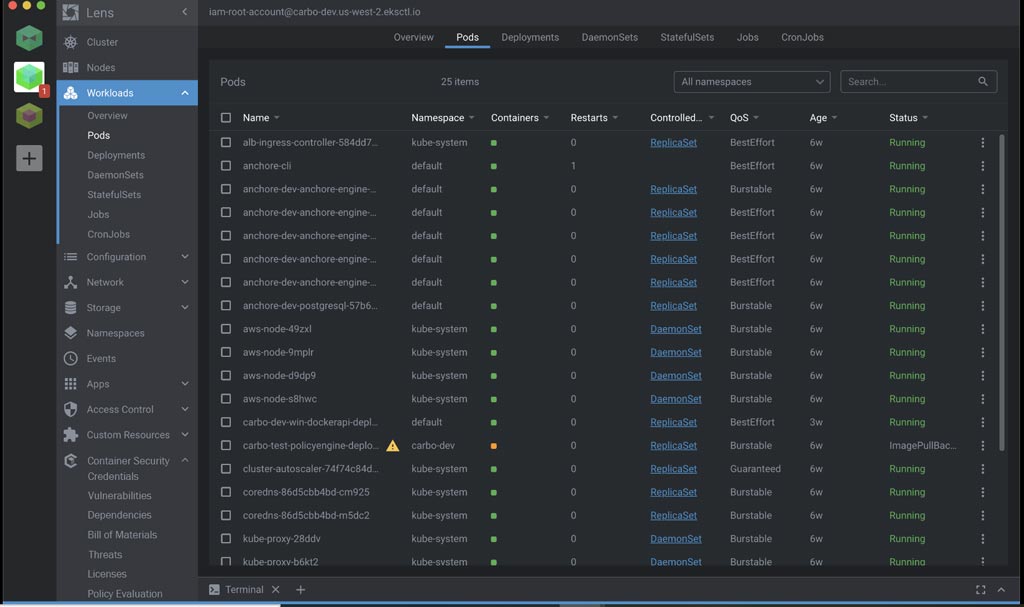Check the coredns-86d5cbb4bd-cm925 pod checkbox
This screenshot has width=1024, height=607.
226,492
